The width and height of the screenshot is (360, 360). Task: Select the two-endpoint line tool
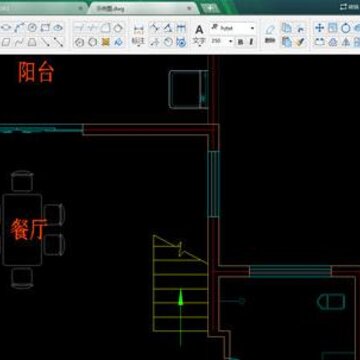(x=58, y=42)
